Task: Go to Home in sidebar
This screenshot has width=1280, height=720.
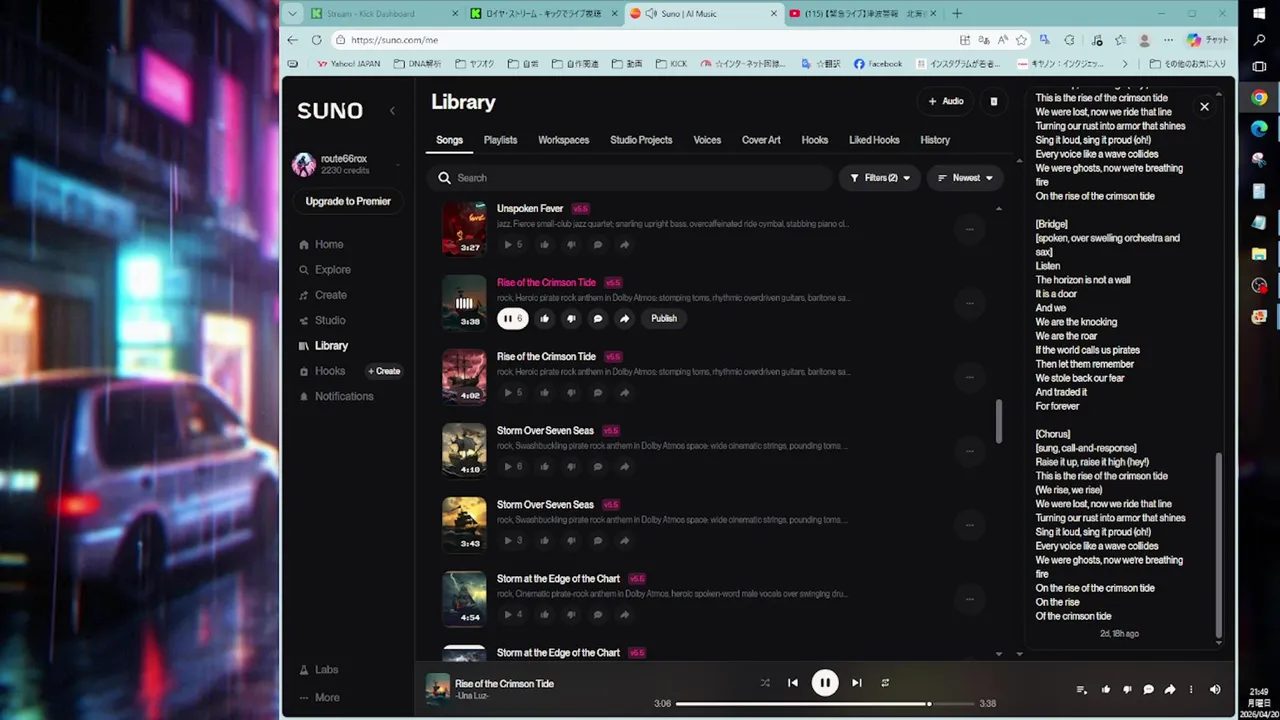Action: [321, 244]
